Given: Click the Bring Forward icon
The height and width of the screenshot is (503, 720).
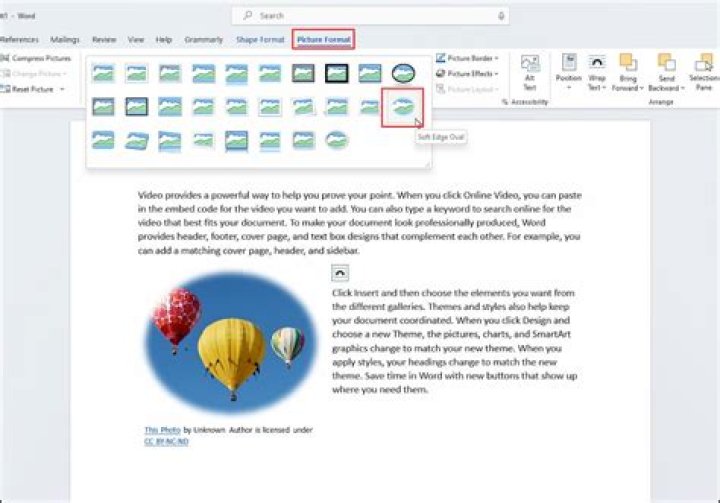Looking at the screenshot, I should (628, 62).
